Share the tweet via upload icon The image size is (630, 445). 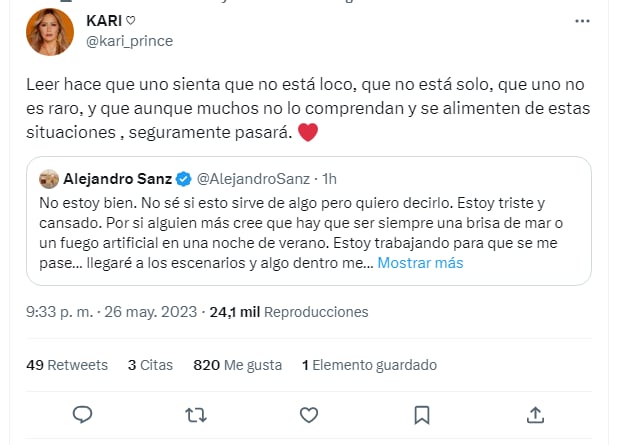click(x=536, y=414)
